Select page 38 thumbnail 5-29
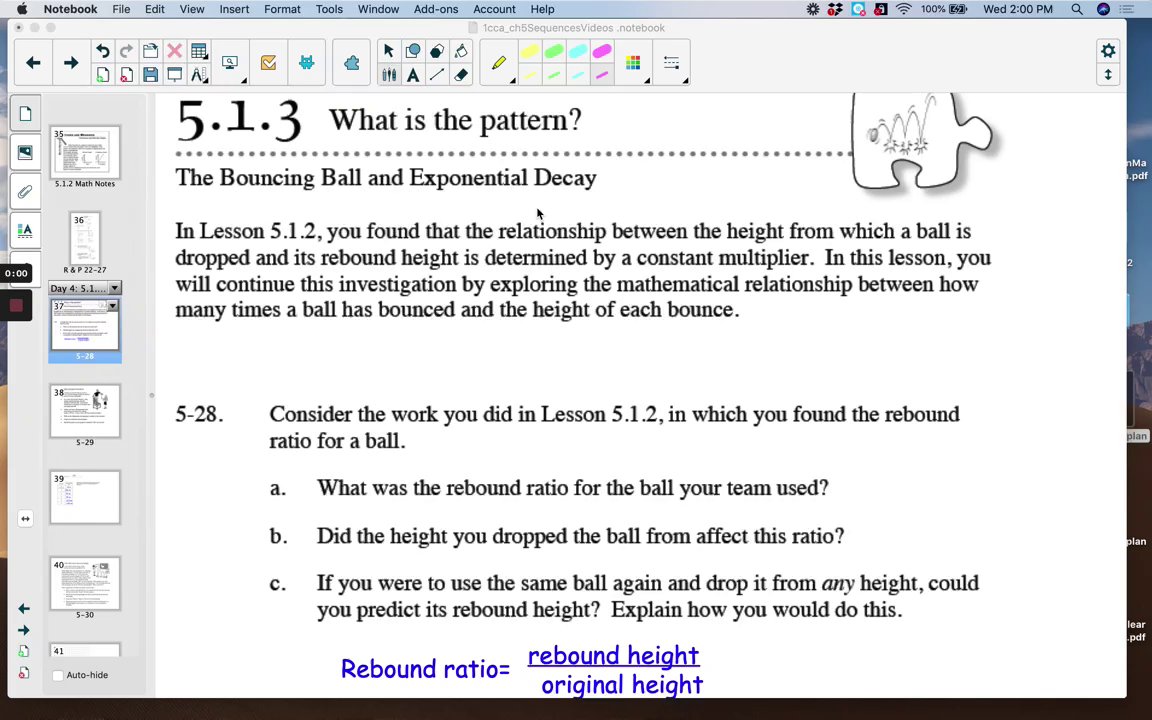Screen dimensions: 1152x720 coord(84,411)
